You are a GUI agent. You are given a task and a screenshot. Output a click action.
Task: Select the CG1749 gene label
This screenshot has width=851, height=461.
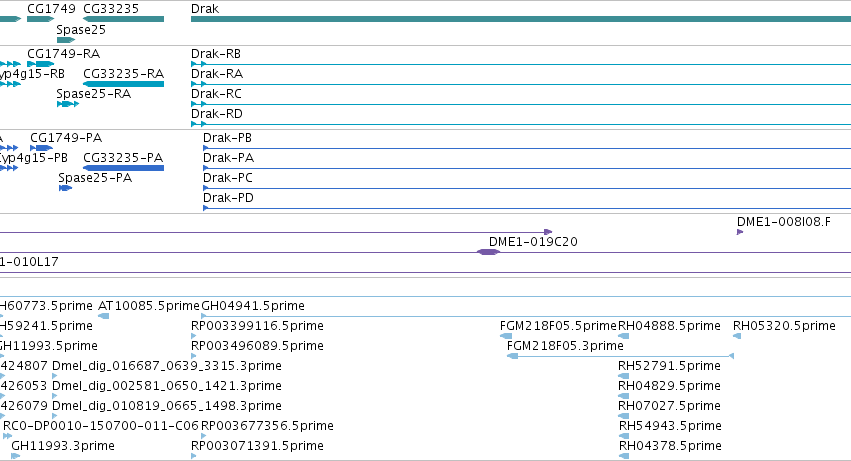coord(51,9)
